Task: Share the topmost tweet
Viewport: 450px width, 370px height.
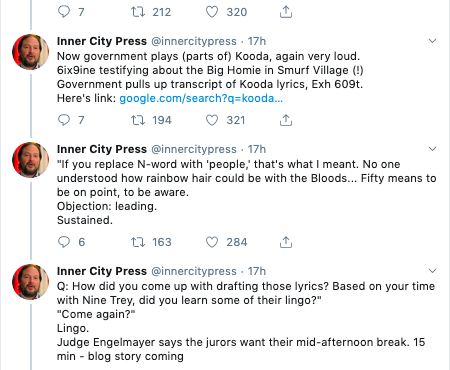Action: [286, 12]
